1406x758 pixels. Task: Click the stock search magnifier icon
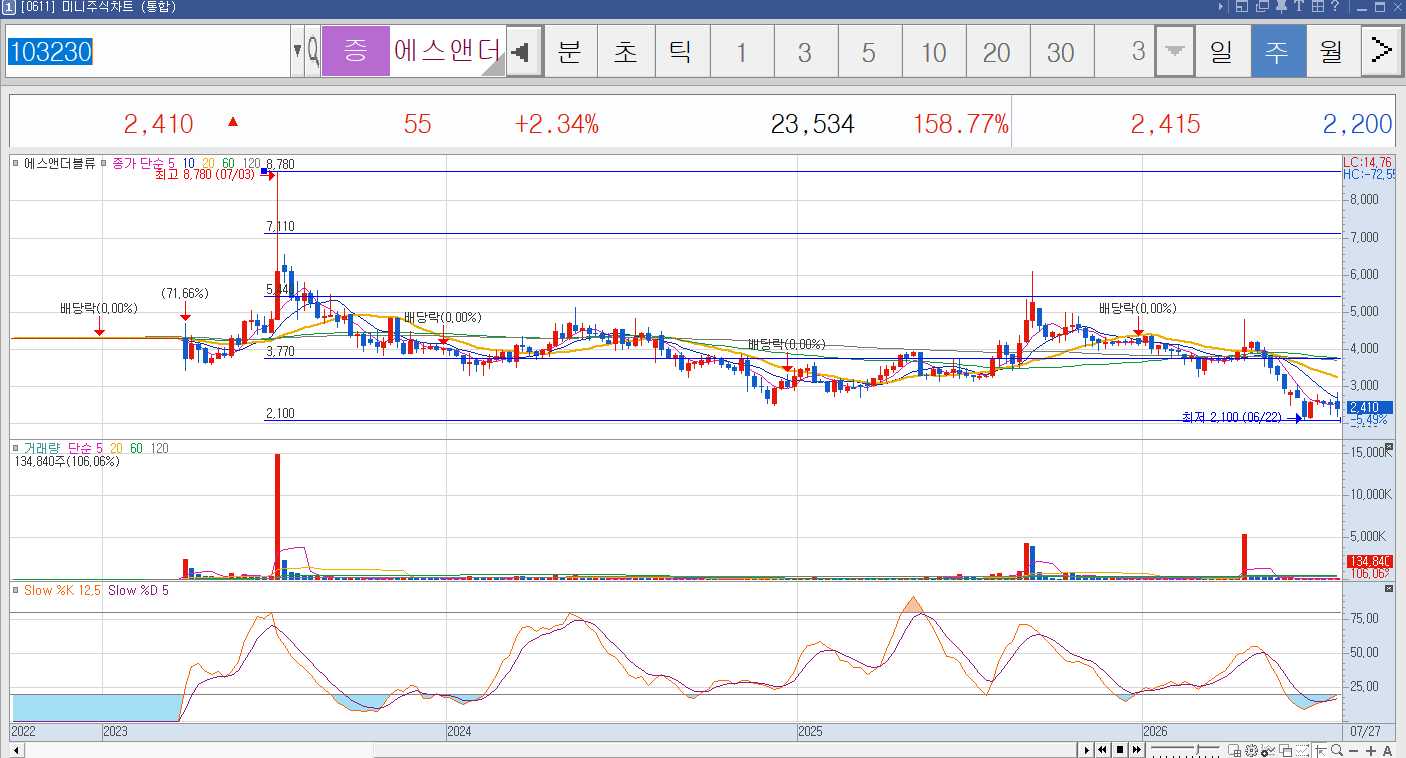[x=313, y=51]
